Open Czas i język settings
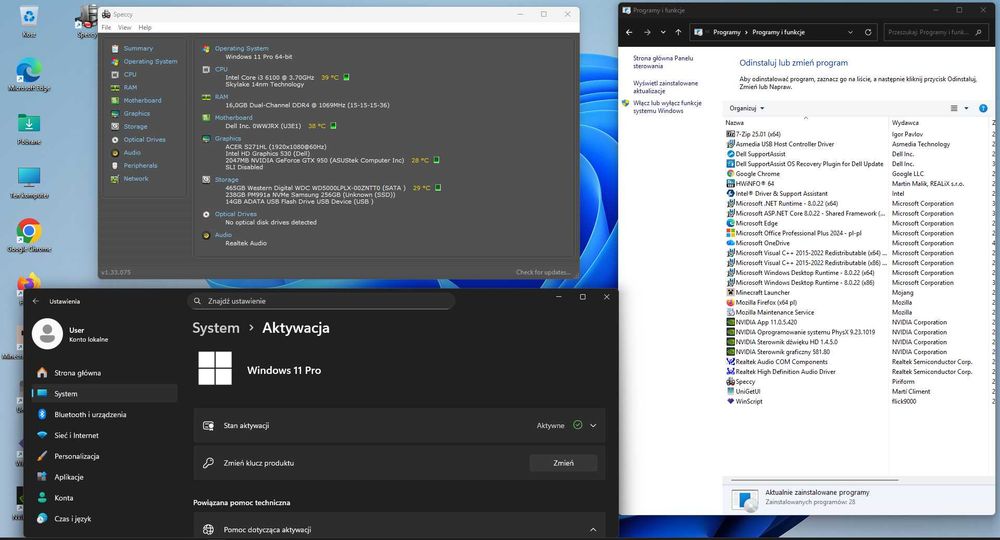Screen dimensions: 1000x540 click(x=104, y=519)
